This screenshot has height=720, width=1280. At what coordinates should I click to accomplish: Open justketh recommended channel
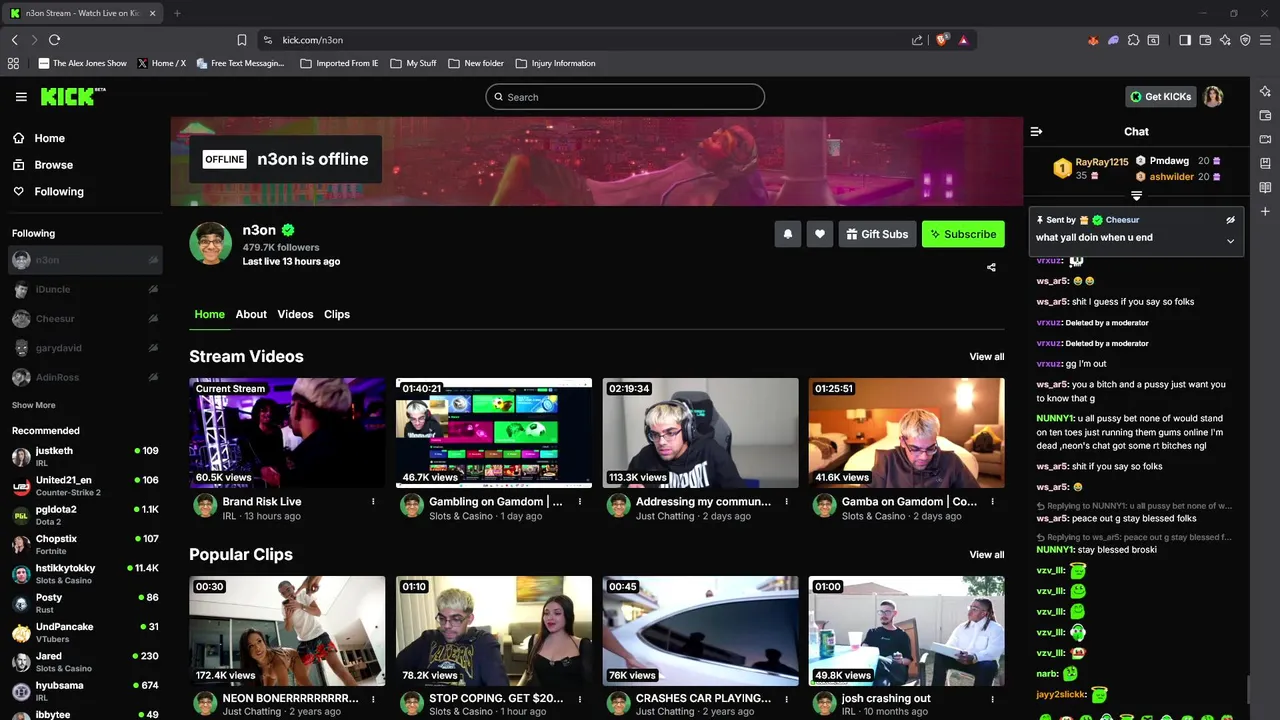[85, 456]
